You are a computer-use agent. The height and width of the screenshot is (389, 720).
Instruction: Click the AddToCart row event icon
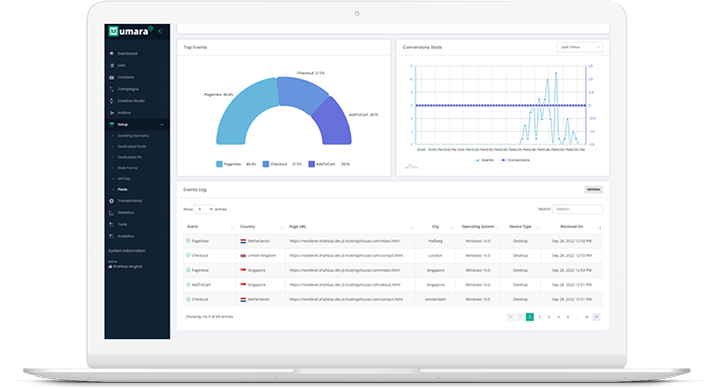(188, 285)
